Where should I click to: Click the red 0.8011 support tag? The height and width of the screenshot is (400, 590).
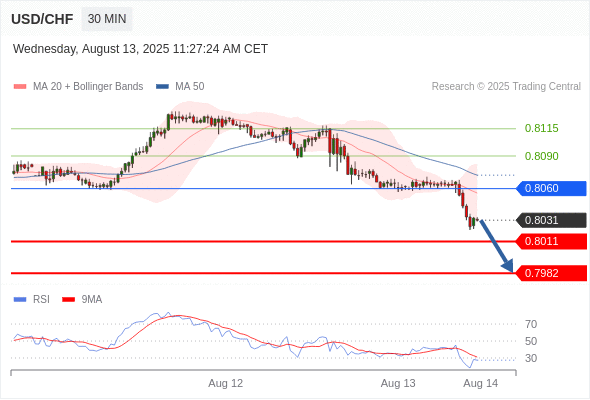click(551, 241)
